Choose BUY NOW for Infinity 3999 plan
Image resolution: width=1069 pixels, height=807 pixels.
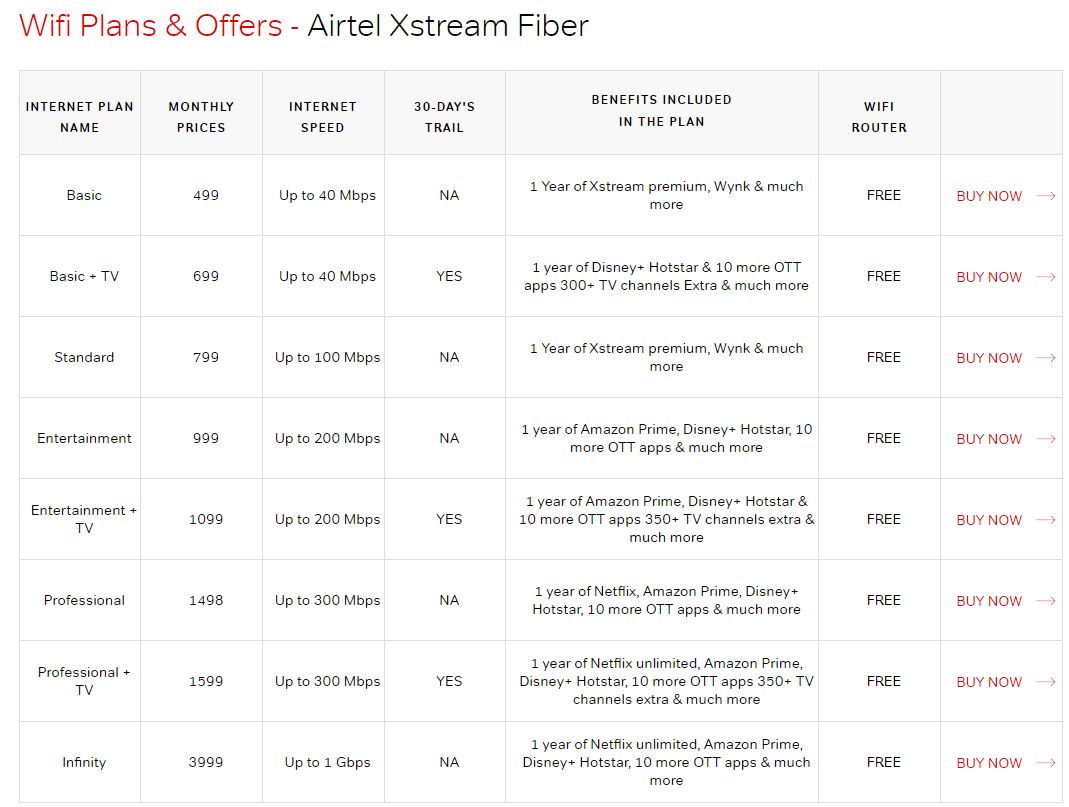tap(989, 763)
